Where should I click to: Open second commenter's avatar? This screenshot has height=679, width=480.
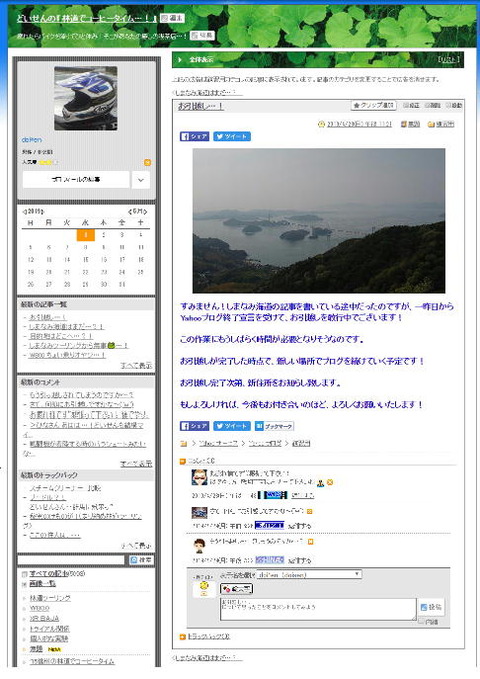(199, 513)
